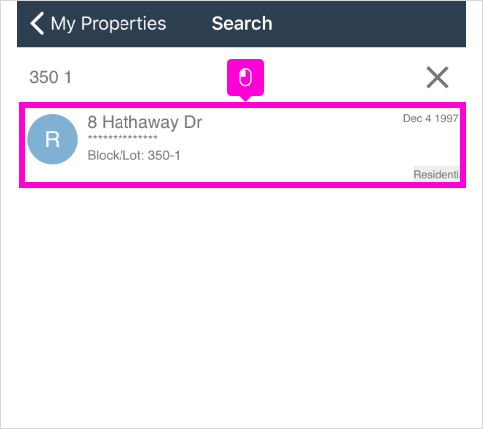Select the Block/Lot: 350-1 text
This screenshot has height=429, width=483.
[134, 155]
